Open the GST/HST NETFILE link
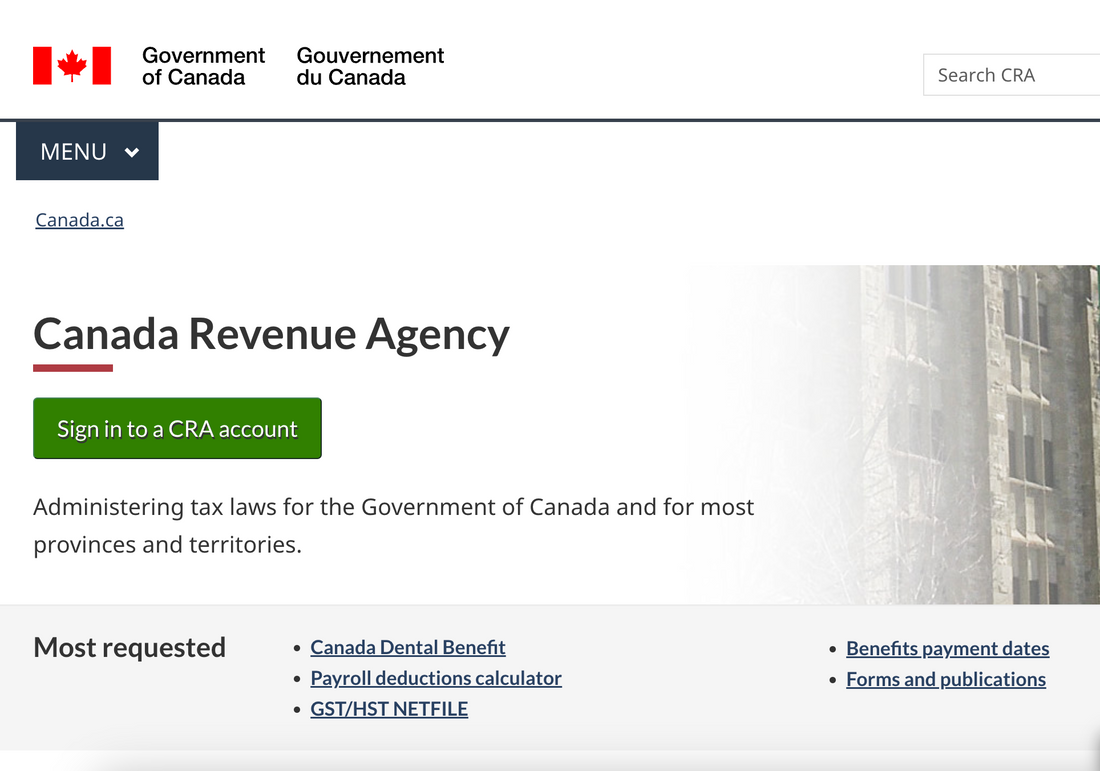This screenshot has width=1100, height=771. [x=389, y=709]
